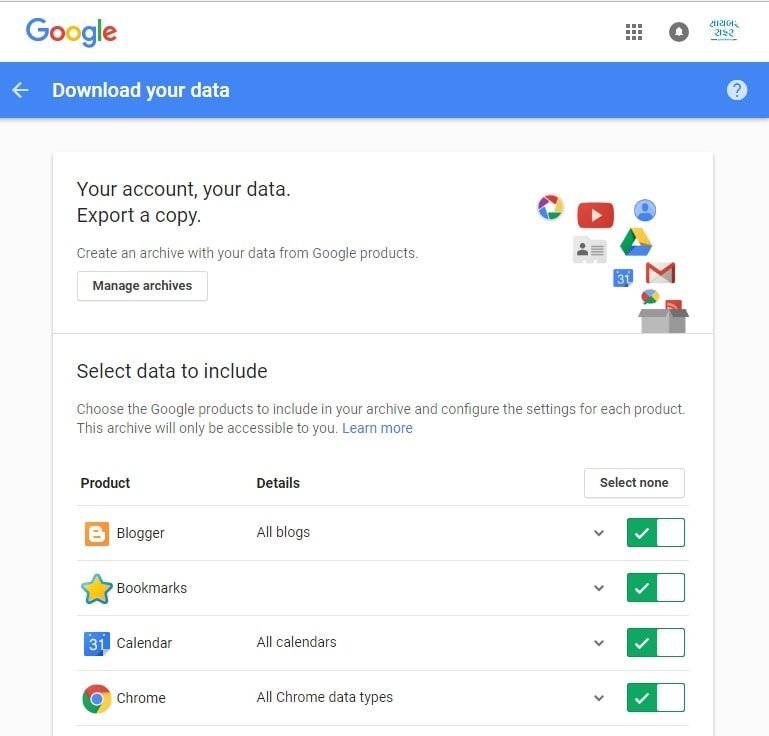
Task: Turn off the Bookmarks toggle
Action: (x=655, y=588)
